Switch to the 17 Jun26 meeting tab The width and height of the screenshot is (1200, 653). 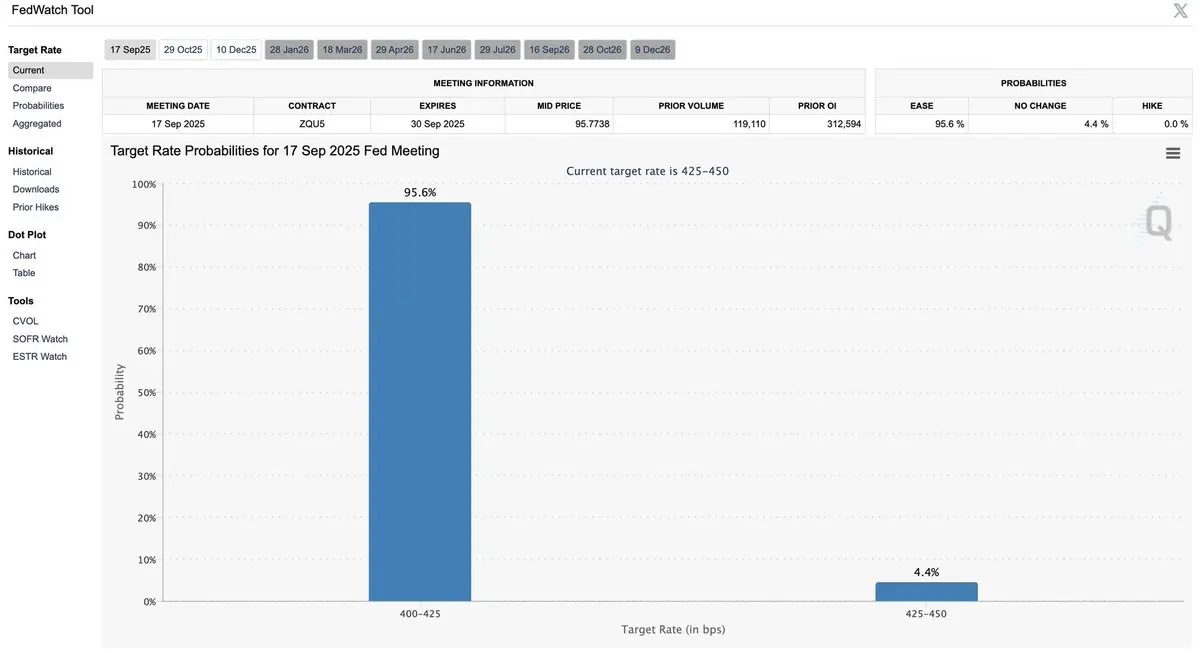pyautogui.click(x=446, y=50)
